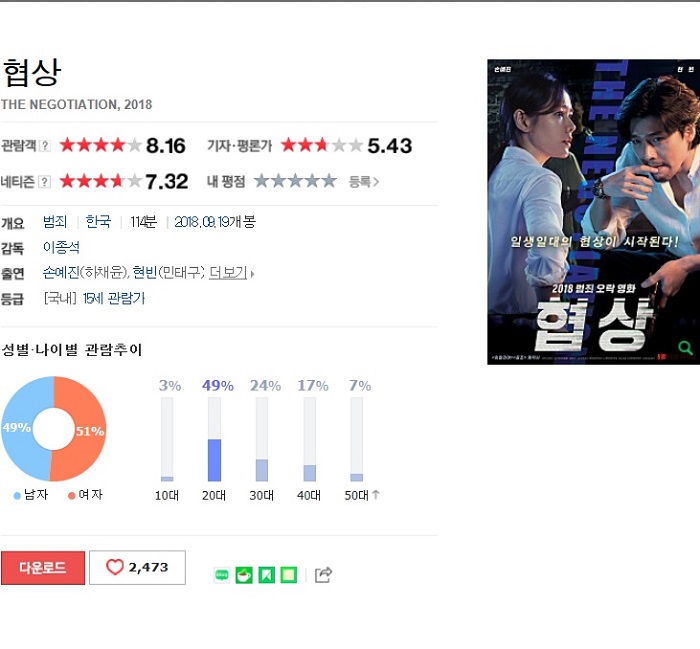Share to Naver Cafe via the cup icon

[244, 575]
